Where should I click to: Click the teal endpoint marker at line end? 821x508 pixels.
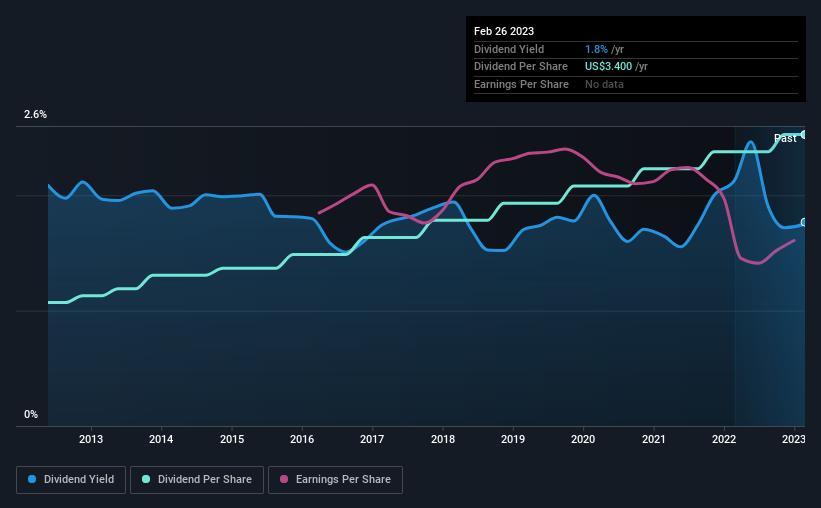[803, 135]
